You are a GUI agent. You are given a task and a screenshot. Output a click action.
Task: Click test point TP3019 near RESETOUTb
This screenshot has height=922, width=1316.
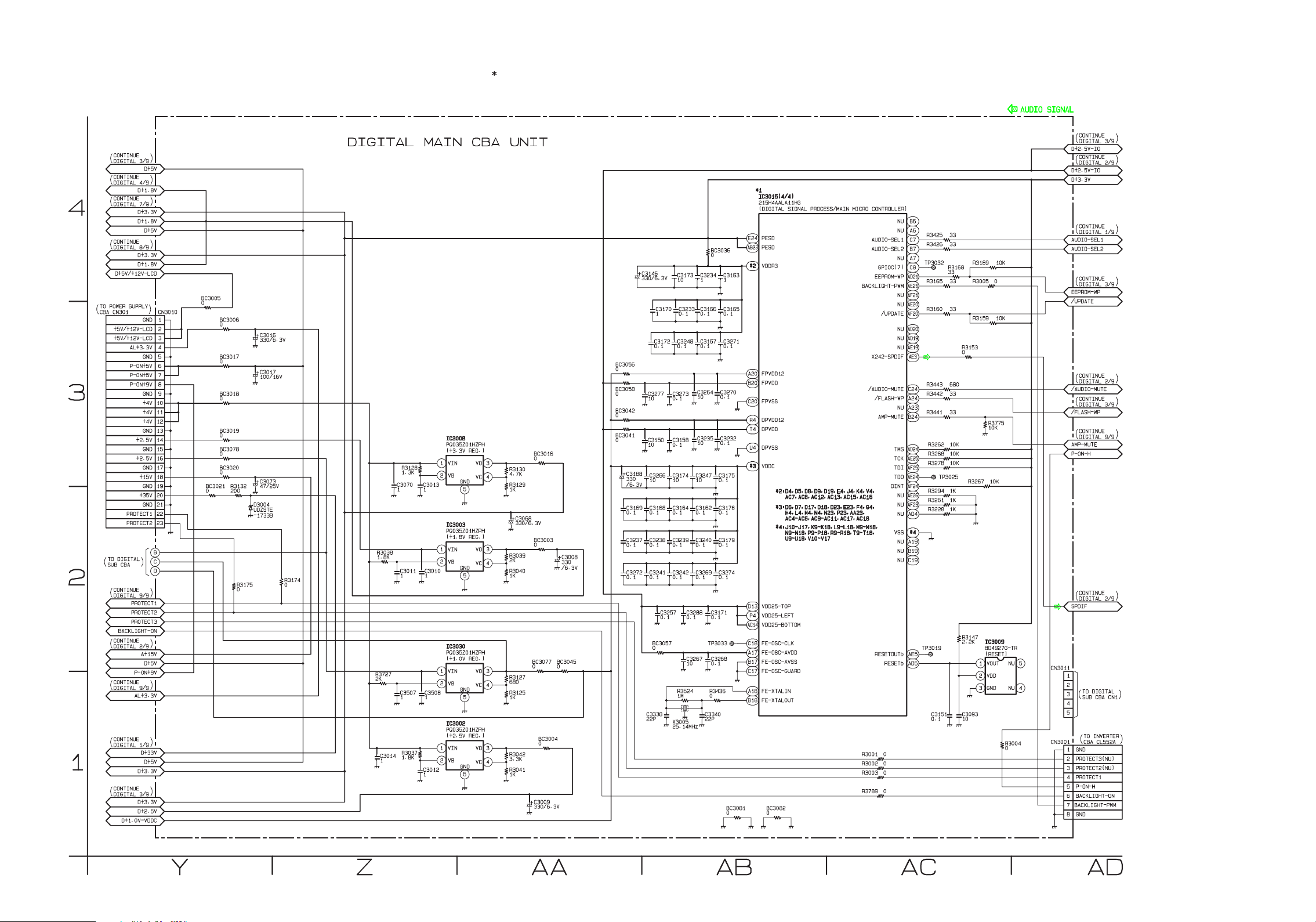point(930,654)
